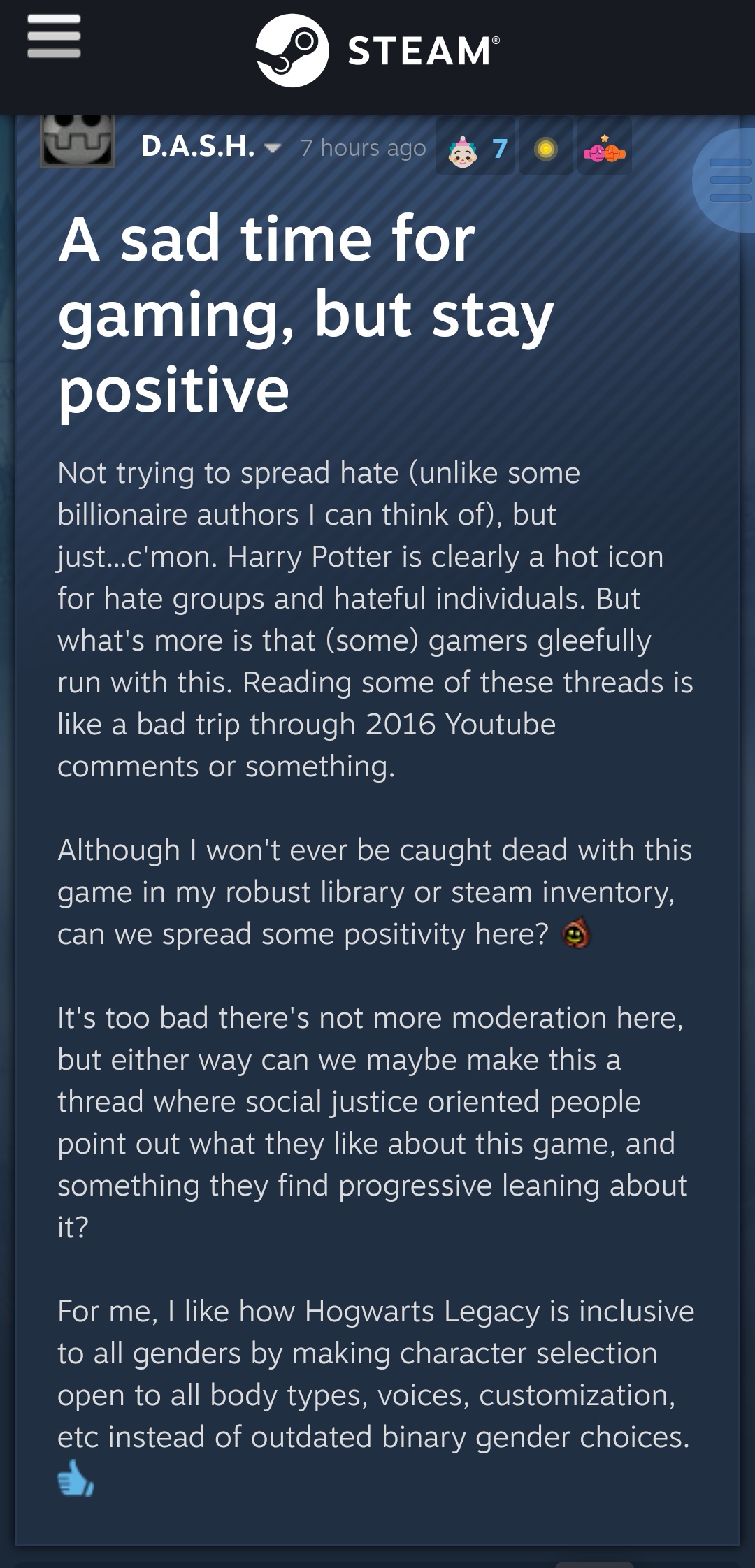Click the gray tab at the bottom edge
Viewport: 755px width, 1568px height.
click(594, 1564)
